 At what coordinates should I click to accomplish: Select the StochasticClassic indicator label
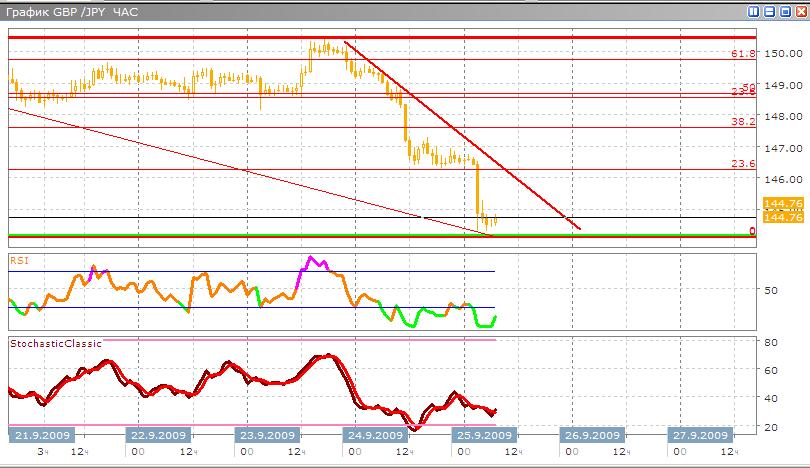[x=55, y=343]
